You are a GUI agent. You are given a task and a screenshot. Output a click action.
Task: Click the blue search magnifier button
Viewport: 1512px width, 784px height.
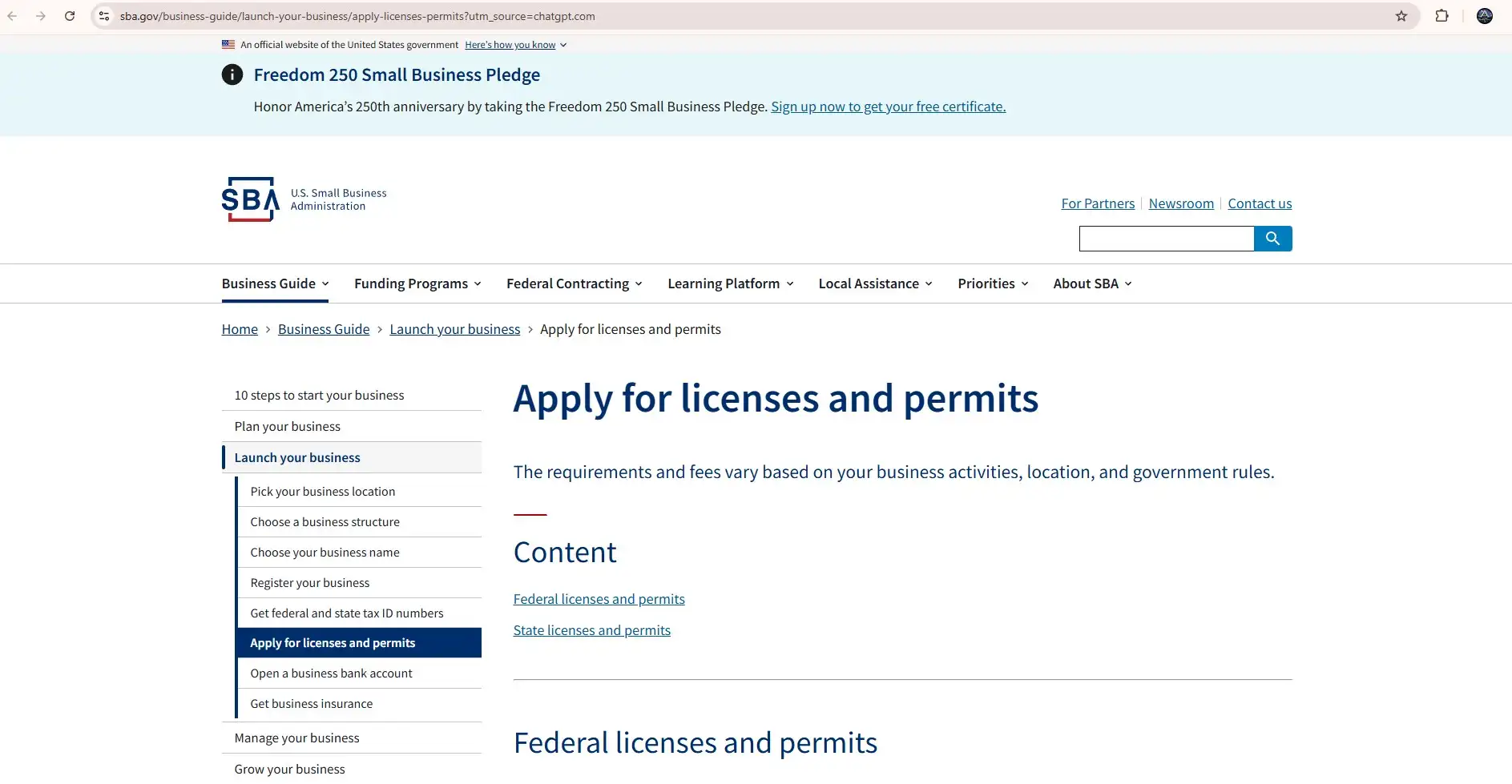coord(1272,239)
